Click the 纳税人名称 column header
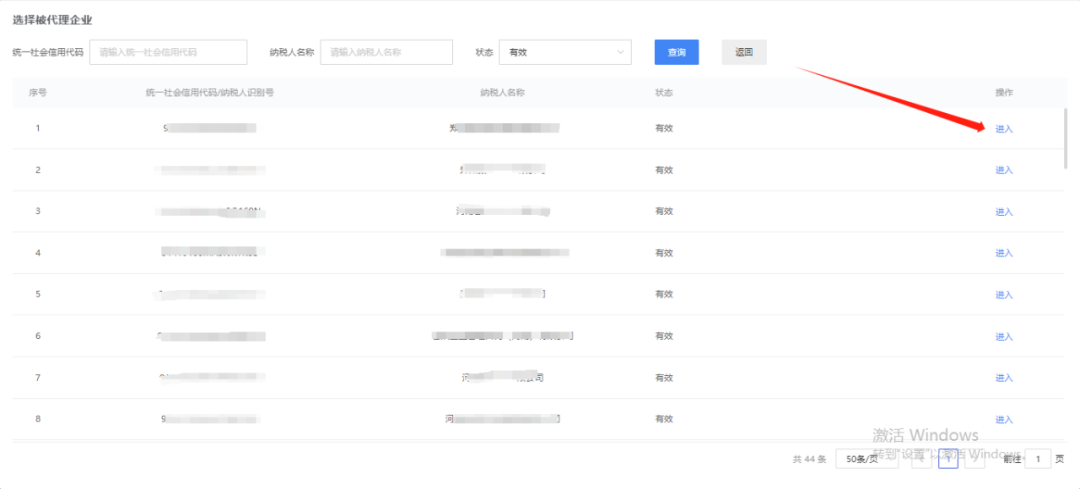This screenshot has width=1080, height=489. click(x=502, y=92)
